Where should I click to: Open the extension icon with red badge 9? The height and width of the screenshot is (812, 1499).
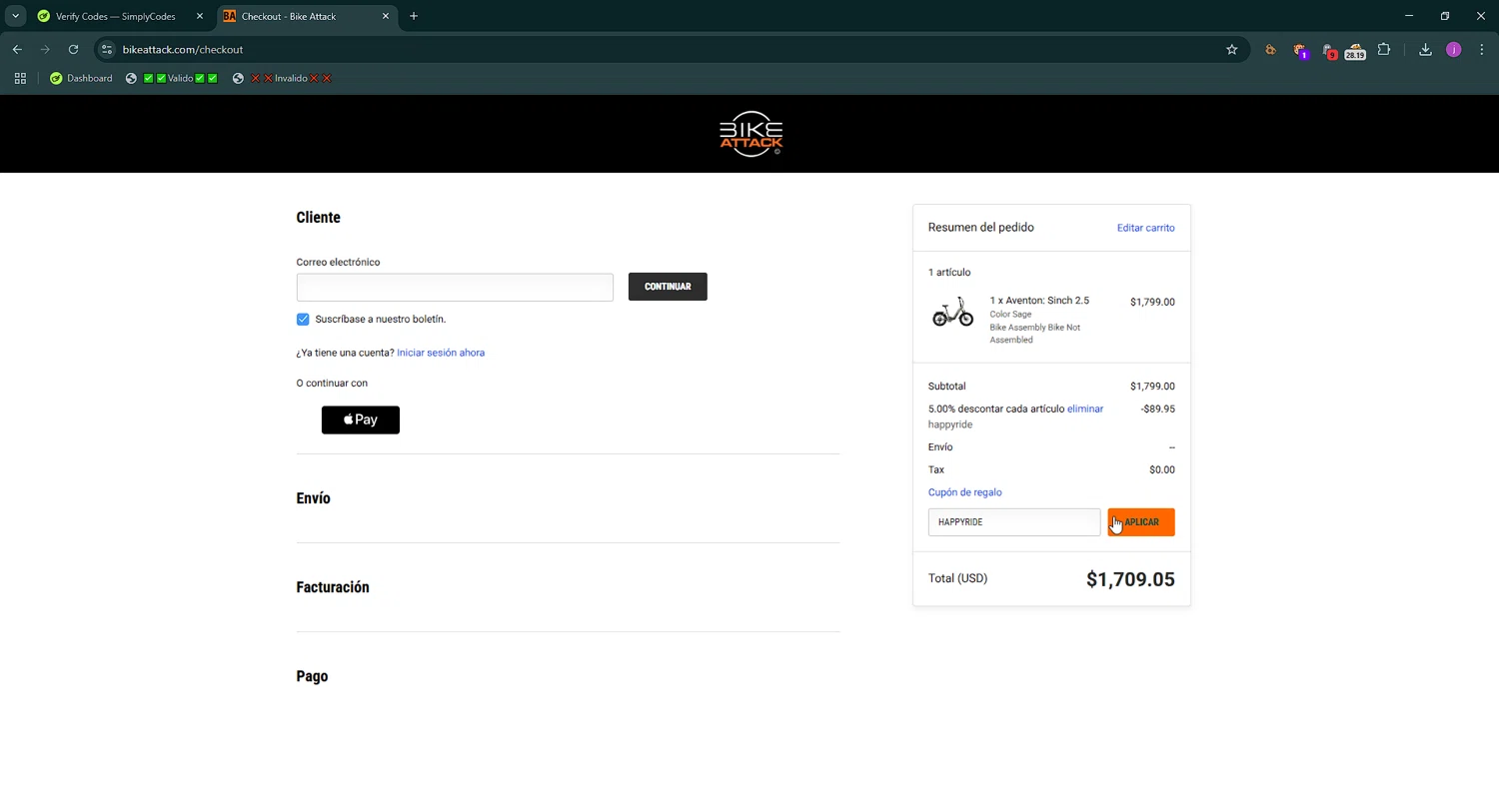pos(1328,50)
